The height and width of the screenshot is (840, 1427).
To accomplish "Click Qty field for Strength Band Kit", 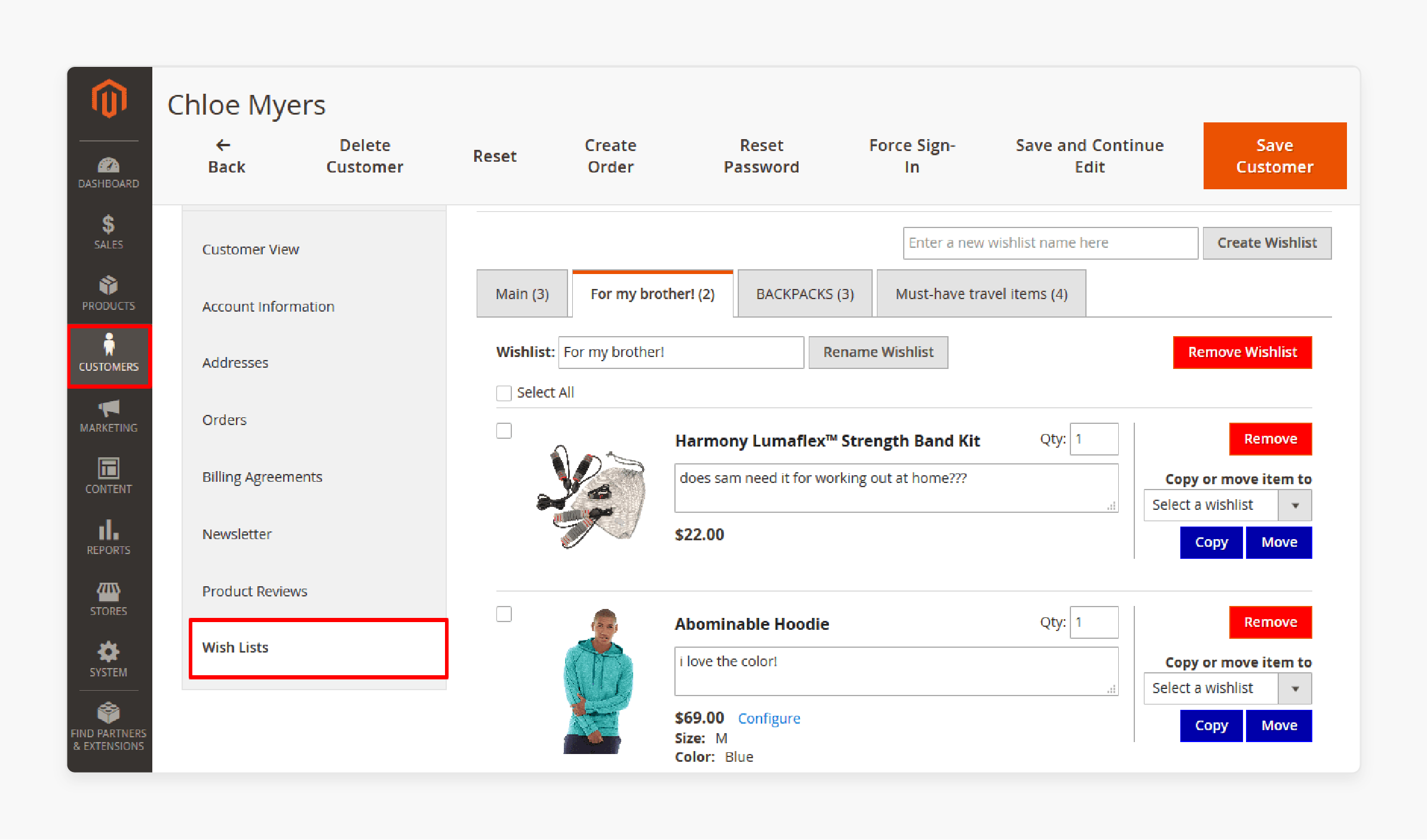I will (1094, 439).
